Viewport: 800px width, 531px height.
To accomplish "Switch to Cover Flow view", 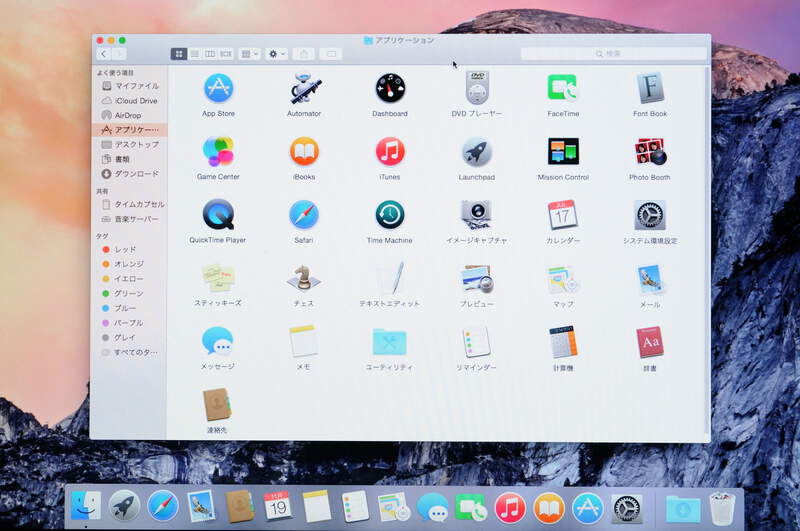I will (226, 54).
